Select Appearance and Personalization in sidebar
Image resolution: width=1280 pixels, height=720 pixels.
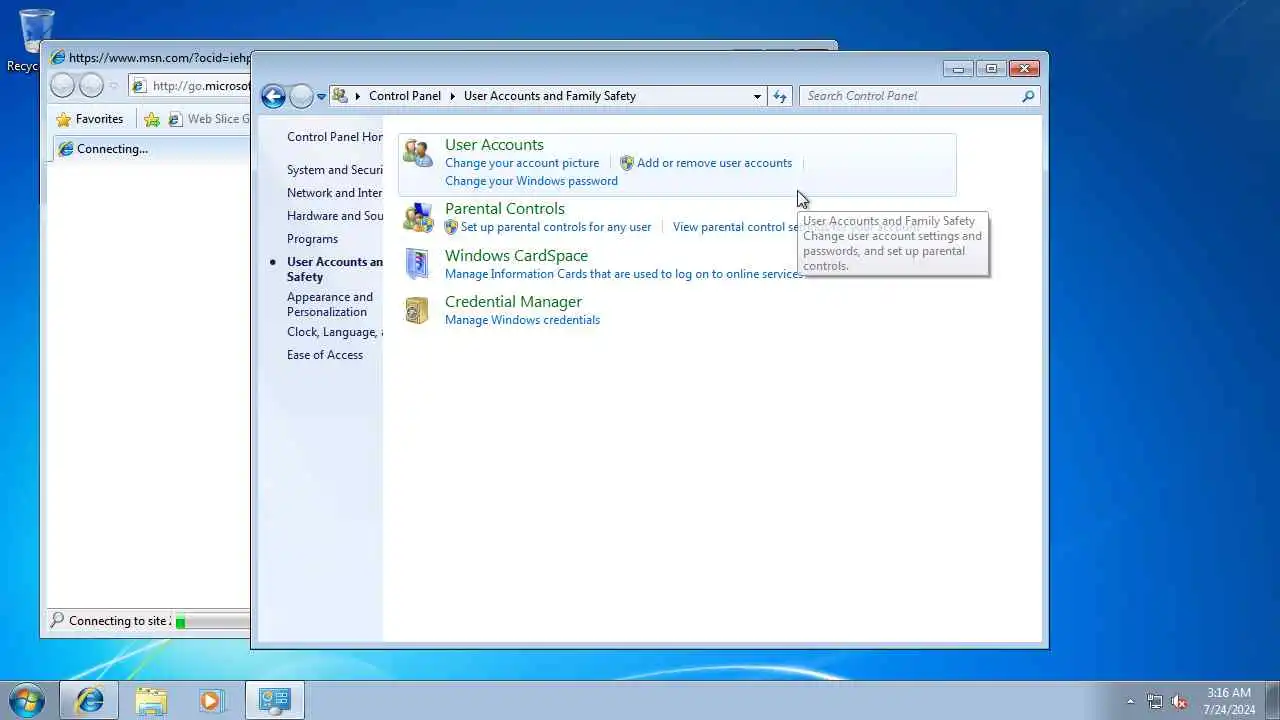pyautogui.click(x=330, y=304)
